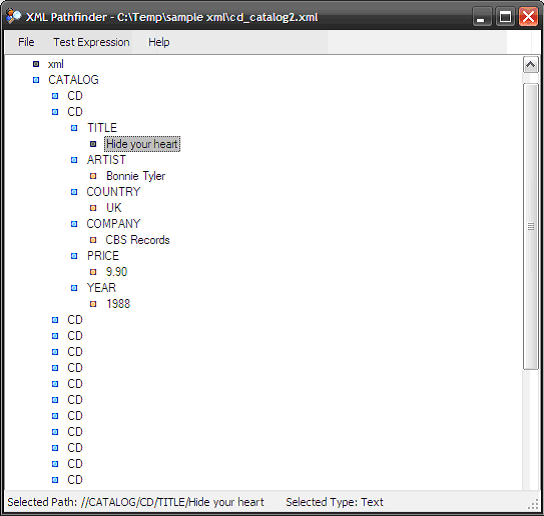Maximize the XML Pathfinder window
This screenshot has width=544, height=516.
tap(505, 17)
